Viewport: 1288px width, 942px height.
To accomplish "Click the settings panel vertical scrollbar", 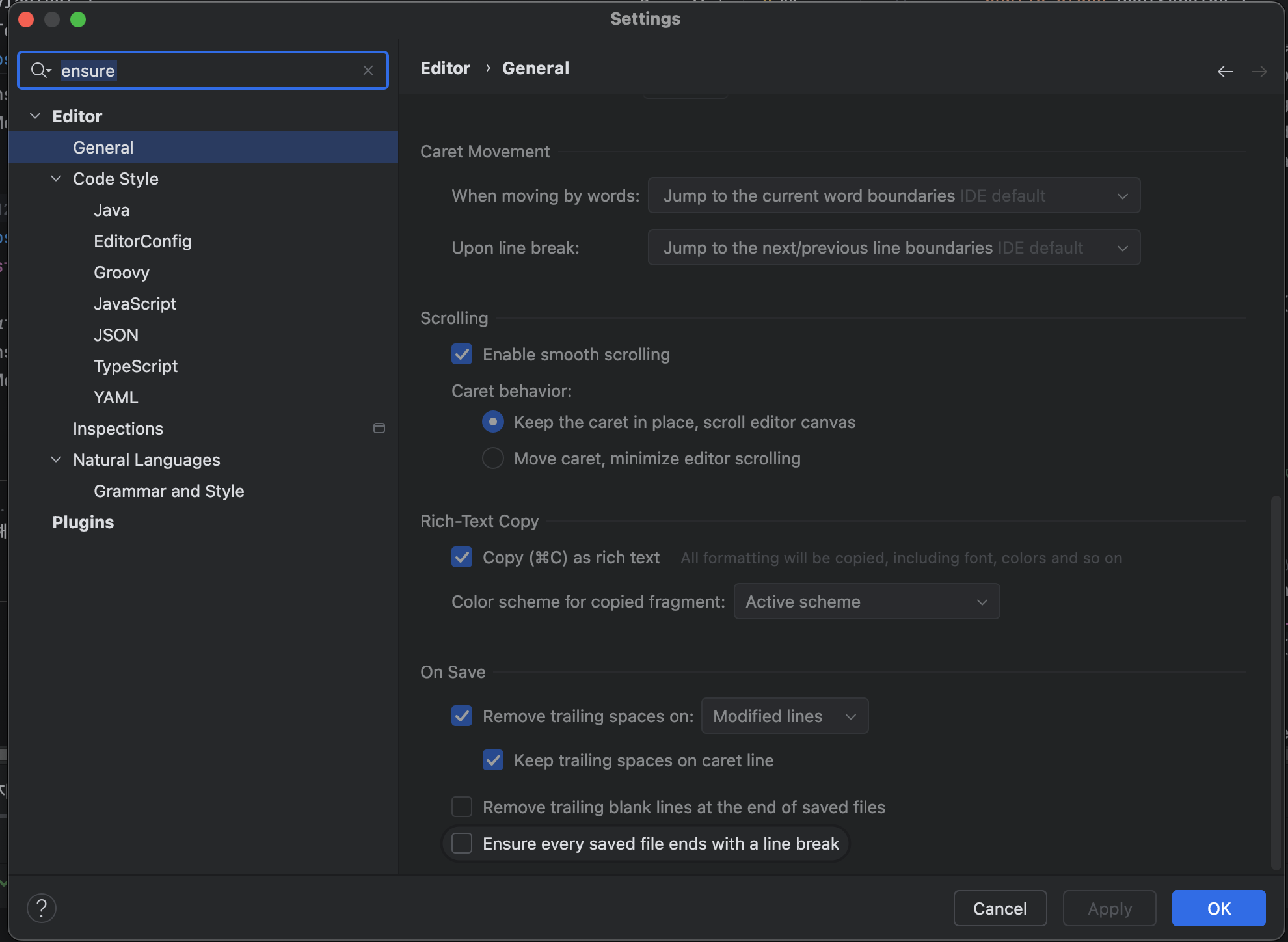I will pos(1276,682).
